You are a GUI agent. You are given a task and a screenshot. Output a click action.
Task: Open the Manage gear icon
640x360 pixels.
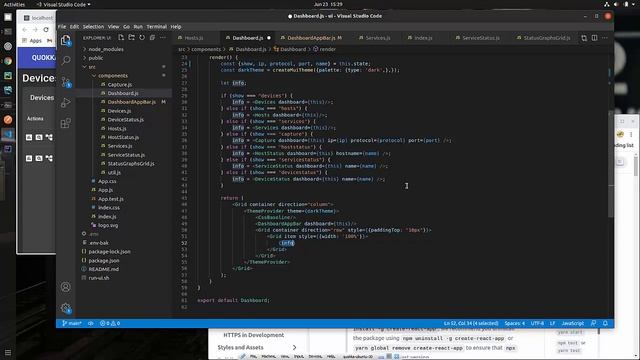point(66,308)
